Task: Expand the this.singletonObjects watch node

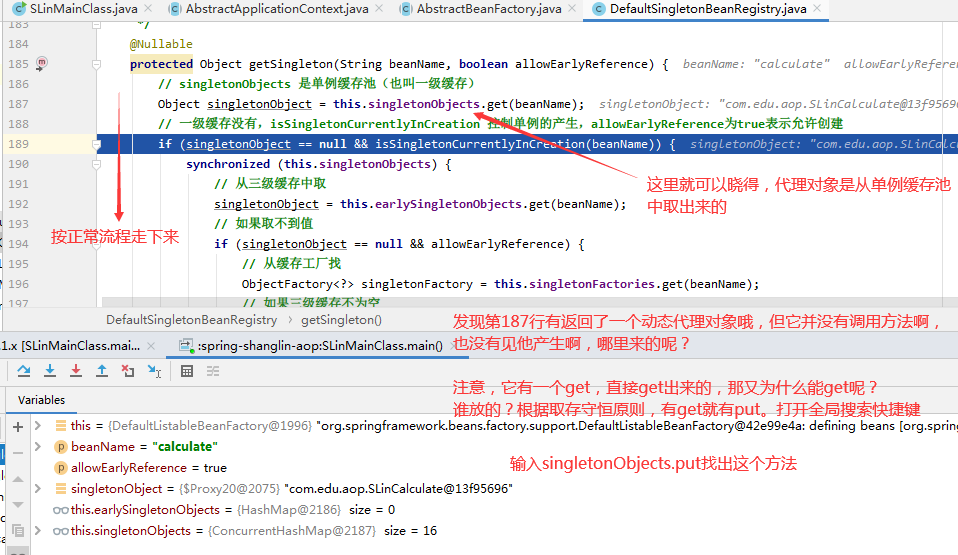Action: pos(38,531)
